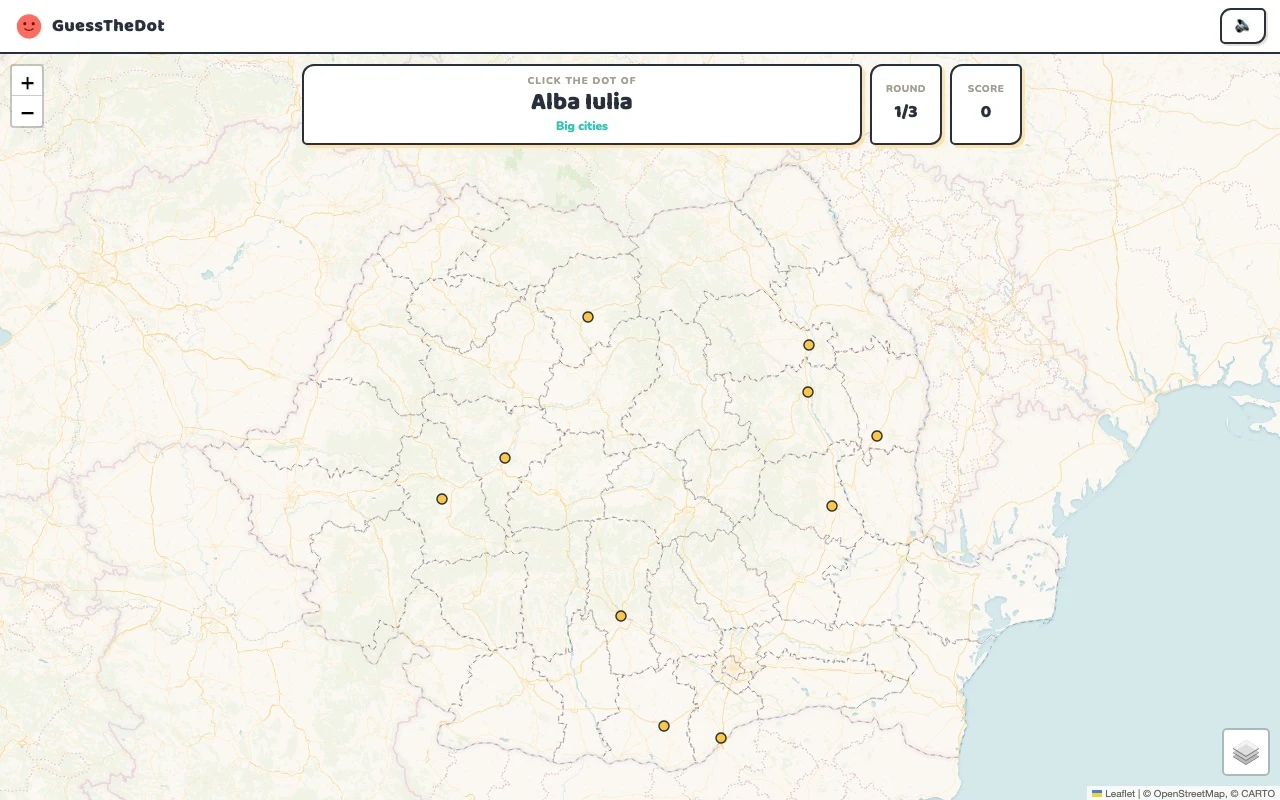Click the "Alba Iulia" prompt text
The image size is (1280, 800).
(582, 102)
